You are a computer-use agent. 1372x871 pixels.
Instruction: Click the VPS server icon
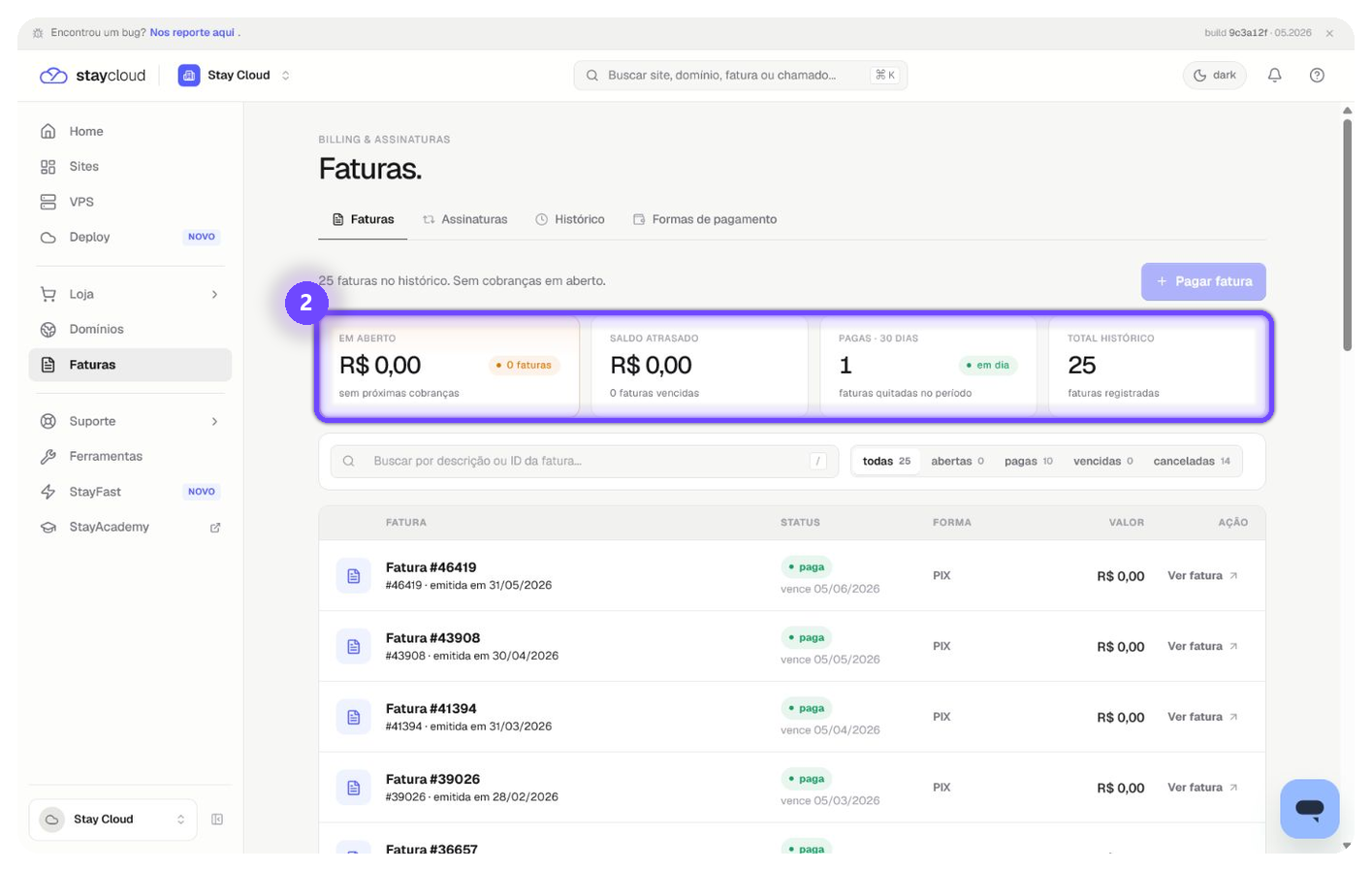[48, 202]
